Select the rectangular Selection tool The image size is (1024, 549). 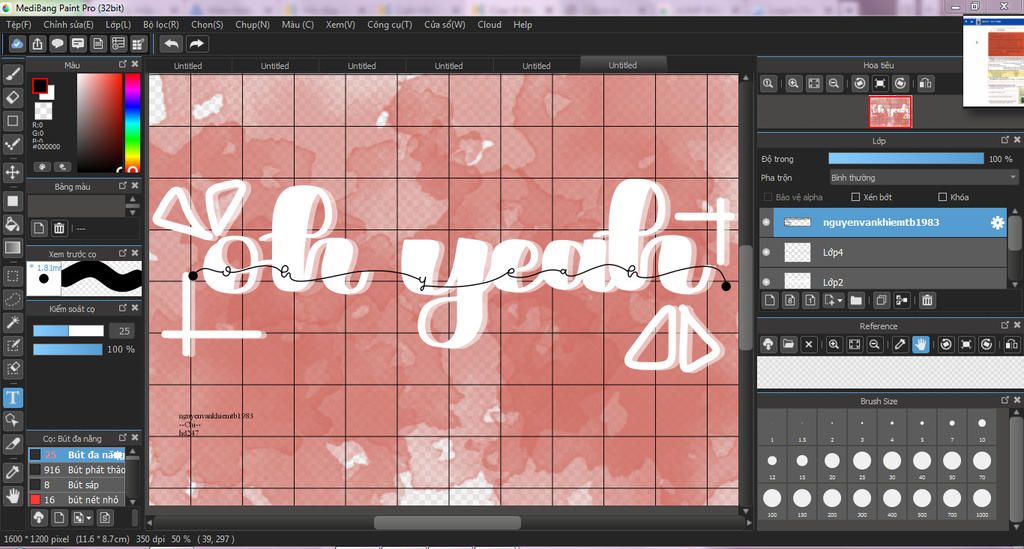[12, 276]
